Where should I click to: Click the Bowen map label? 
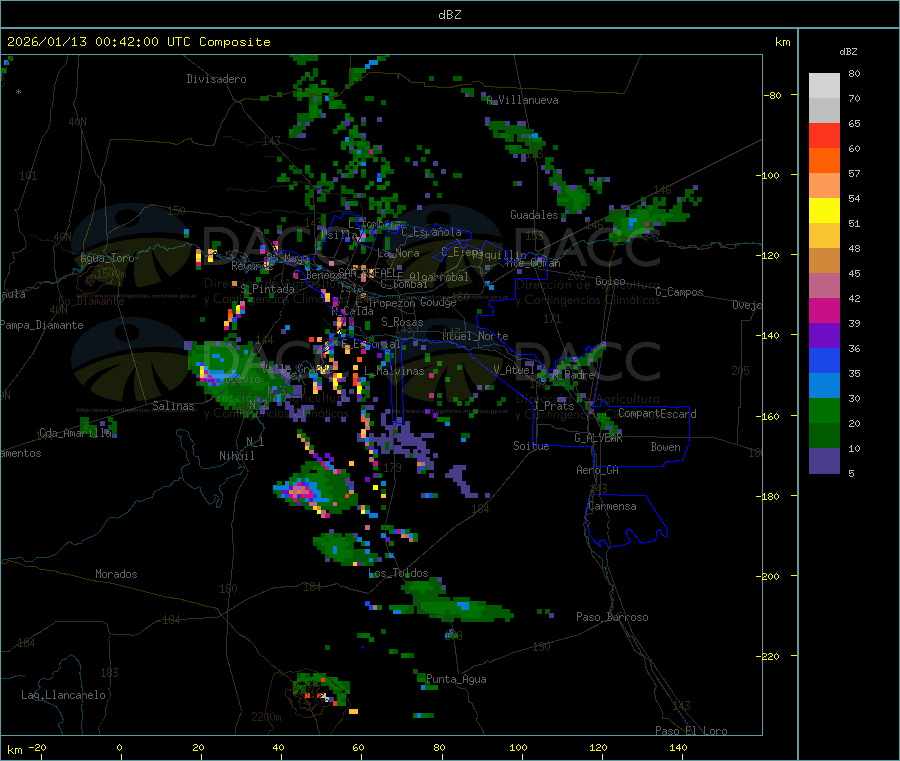(665, 447)
